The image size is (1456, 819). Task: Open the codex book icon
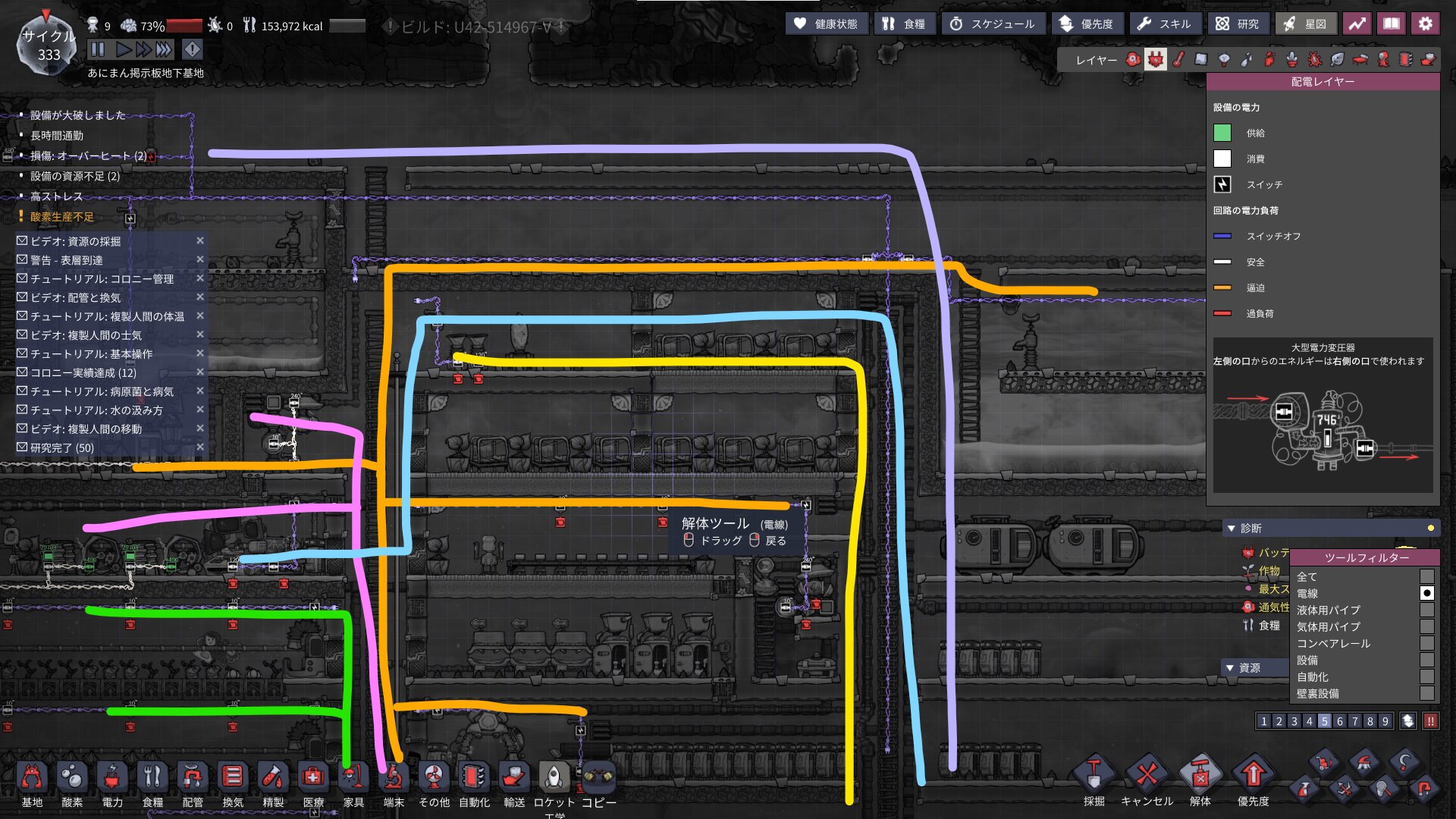1391,24
